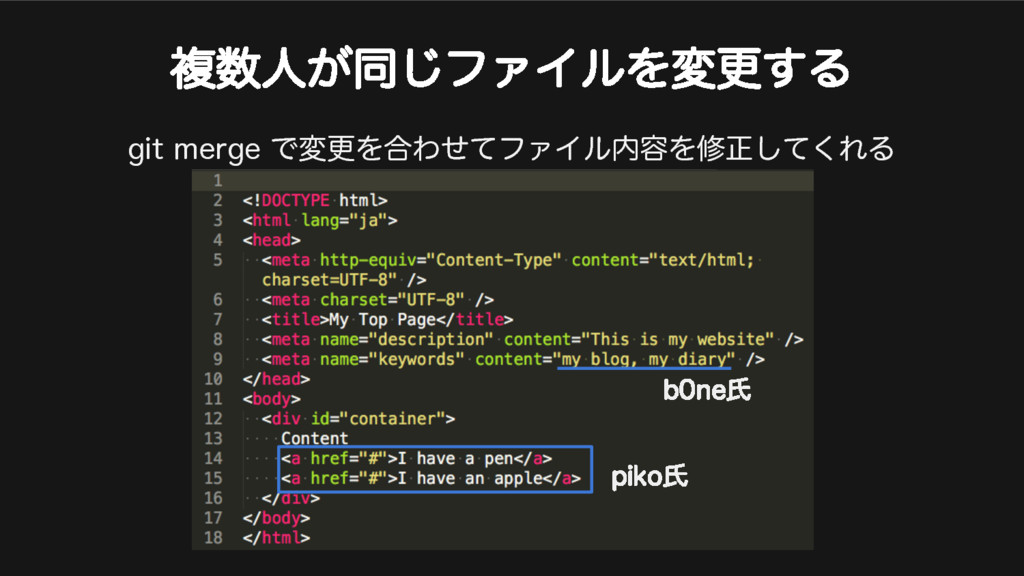
Task: Click the meta description "This is my website" line
Action: [532, 340]
